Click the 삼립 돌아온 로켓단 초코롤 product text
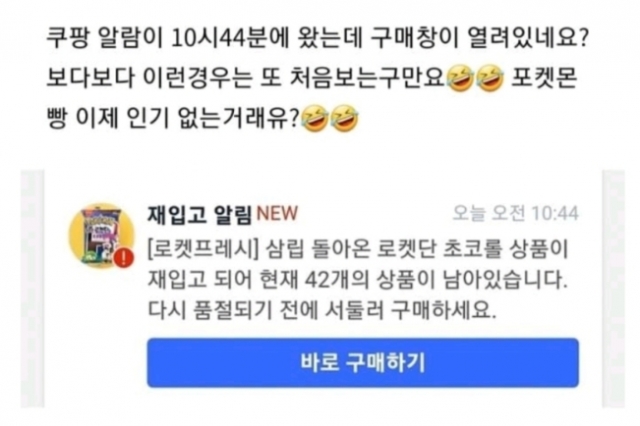 pos(386,249)
